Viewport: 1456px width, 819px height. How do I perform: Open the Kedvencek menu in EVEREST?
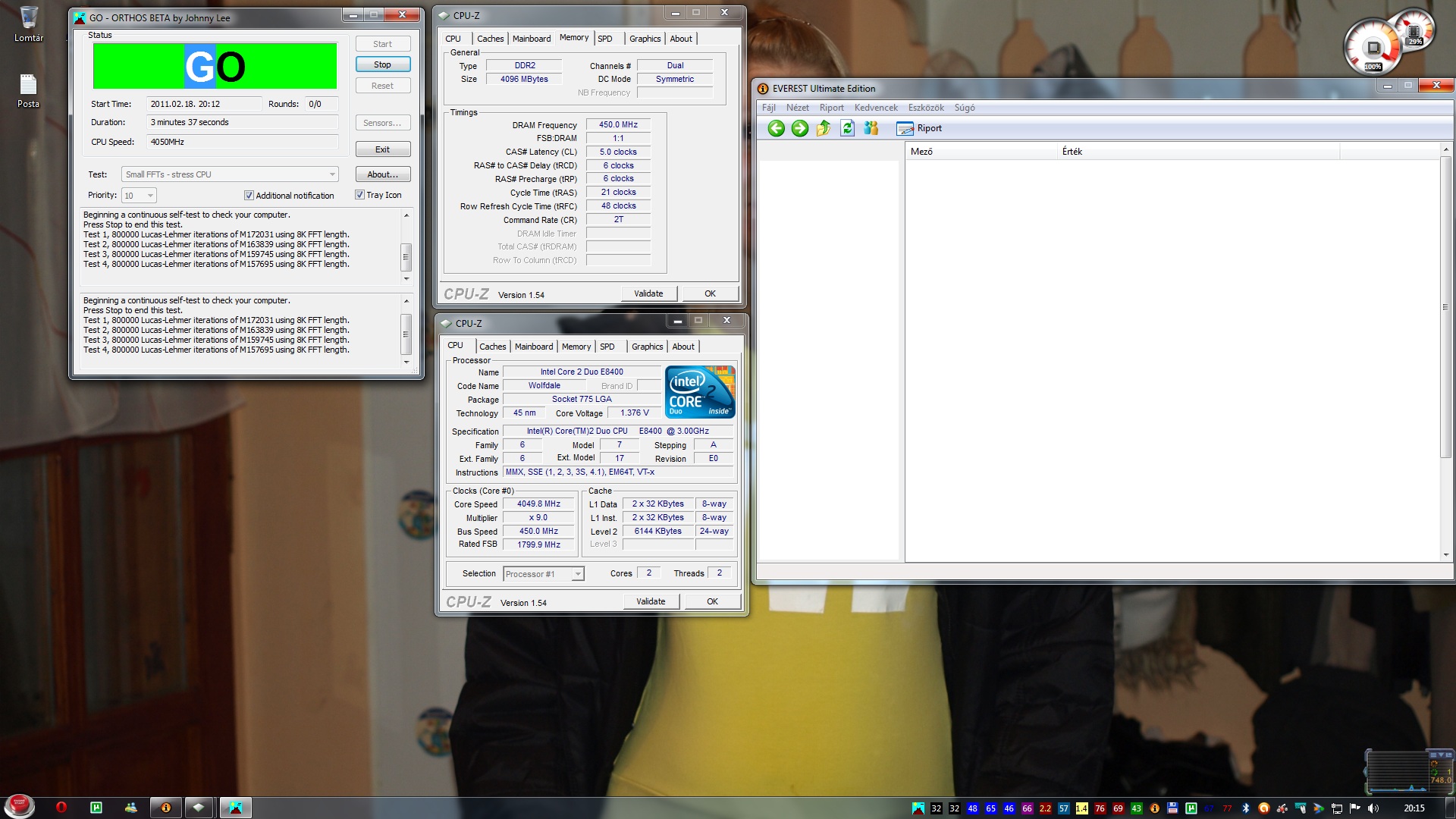click(x=876, y=108)
